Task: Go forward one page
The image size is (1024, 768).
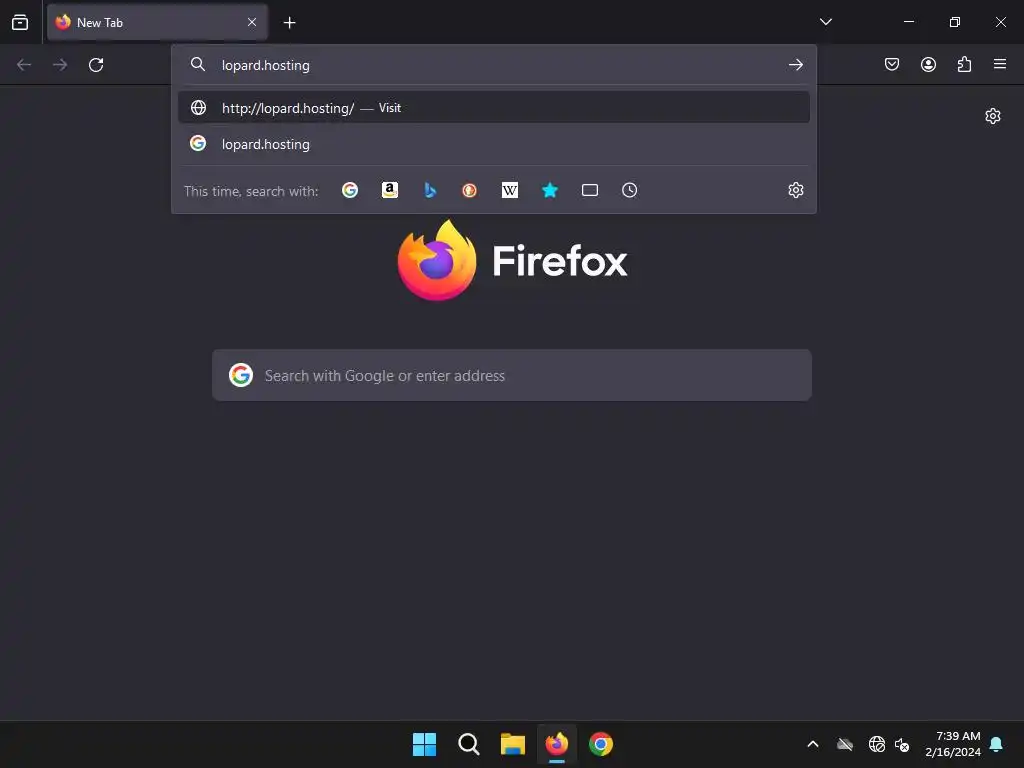Action: point(60,65)
